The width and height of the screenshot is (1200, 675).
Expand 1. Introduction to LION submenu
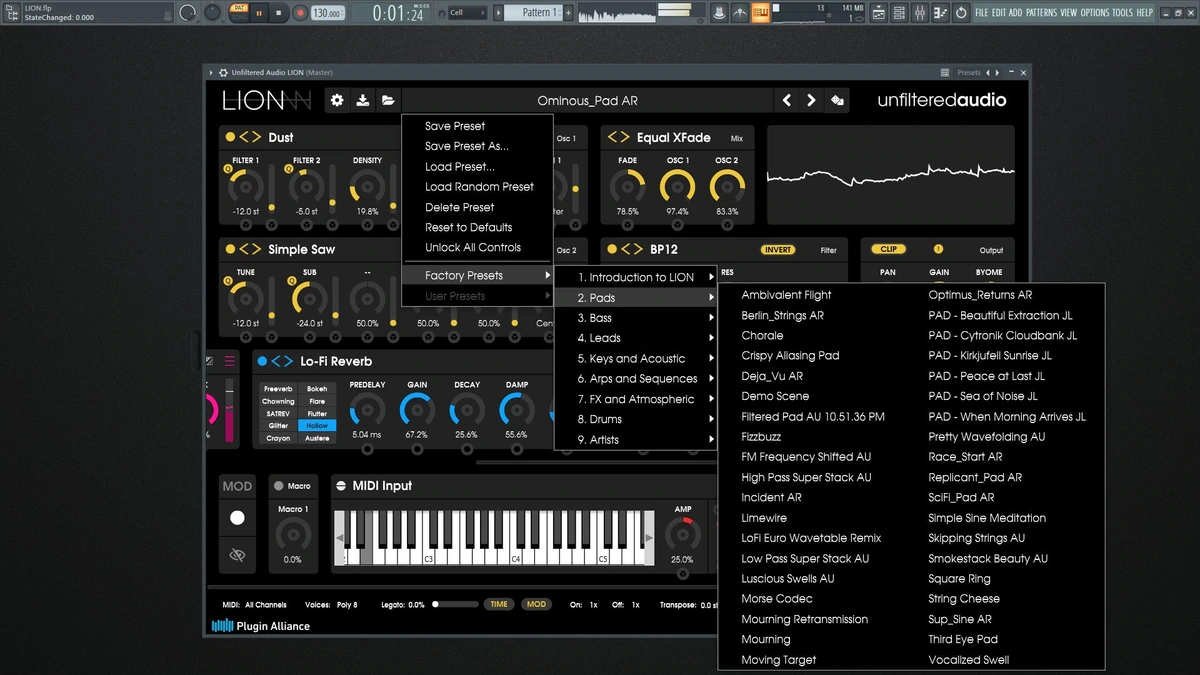click(636, 277)
